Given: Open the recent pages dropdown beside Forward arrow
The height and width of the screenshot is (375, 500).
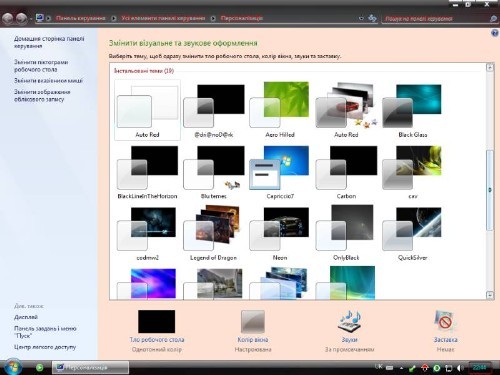Looking at the screenshot, I should [x=31, y=19].
